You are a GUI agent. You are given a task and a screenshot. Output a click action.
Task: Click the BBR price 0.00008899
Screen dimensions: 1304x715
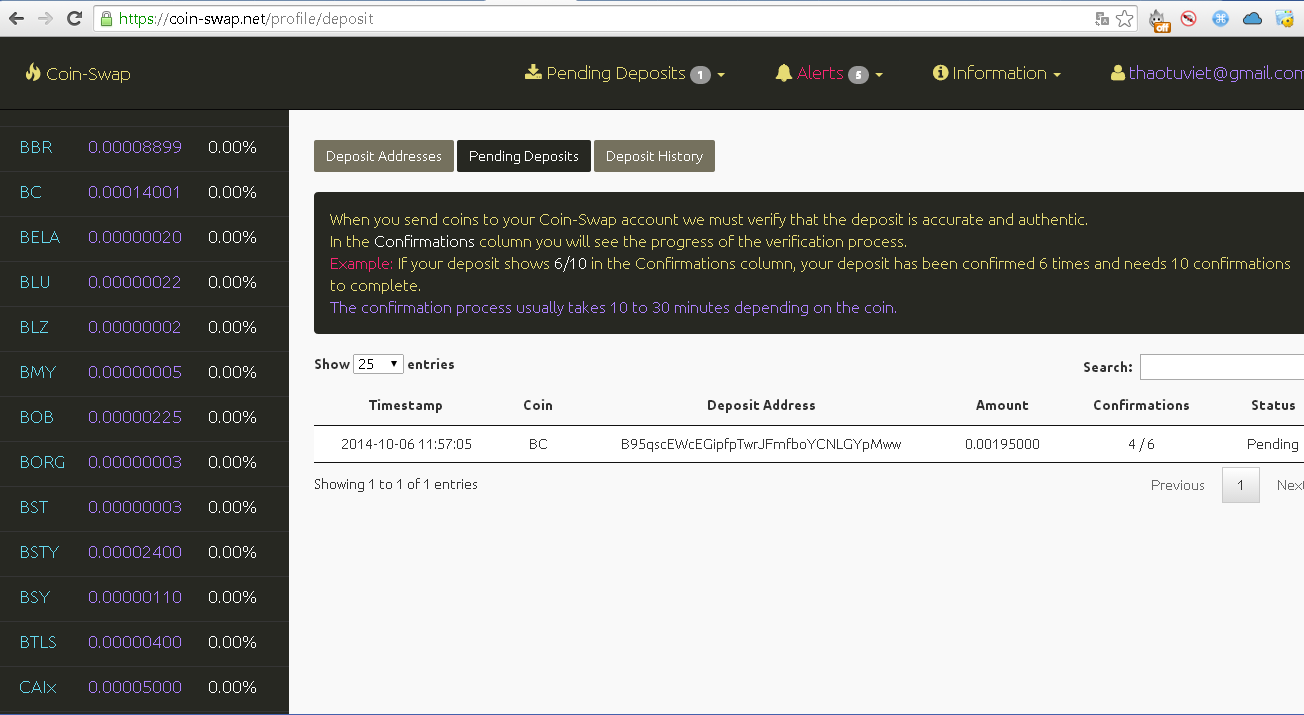[x=135, y=147]
